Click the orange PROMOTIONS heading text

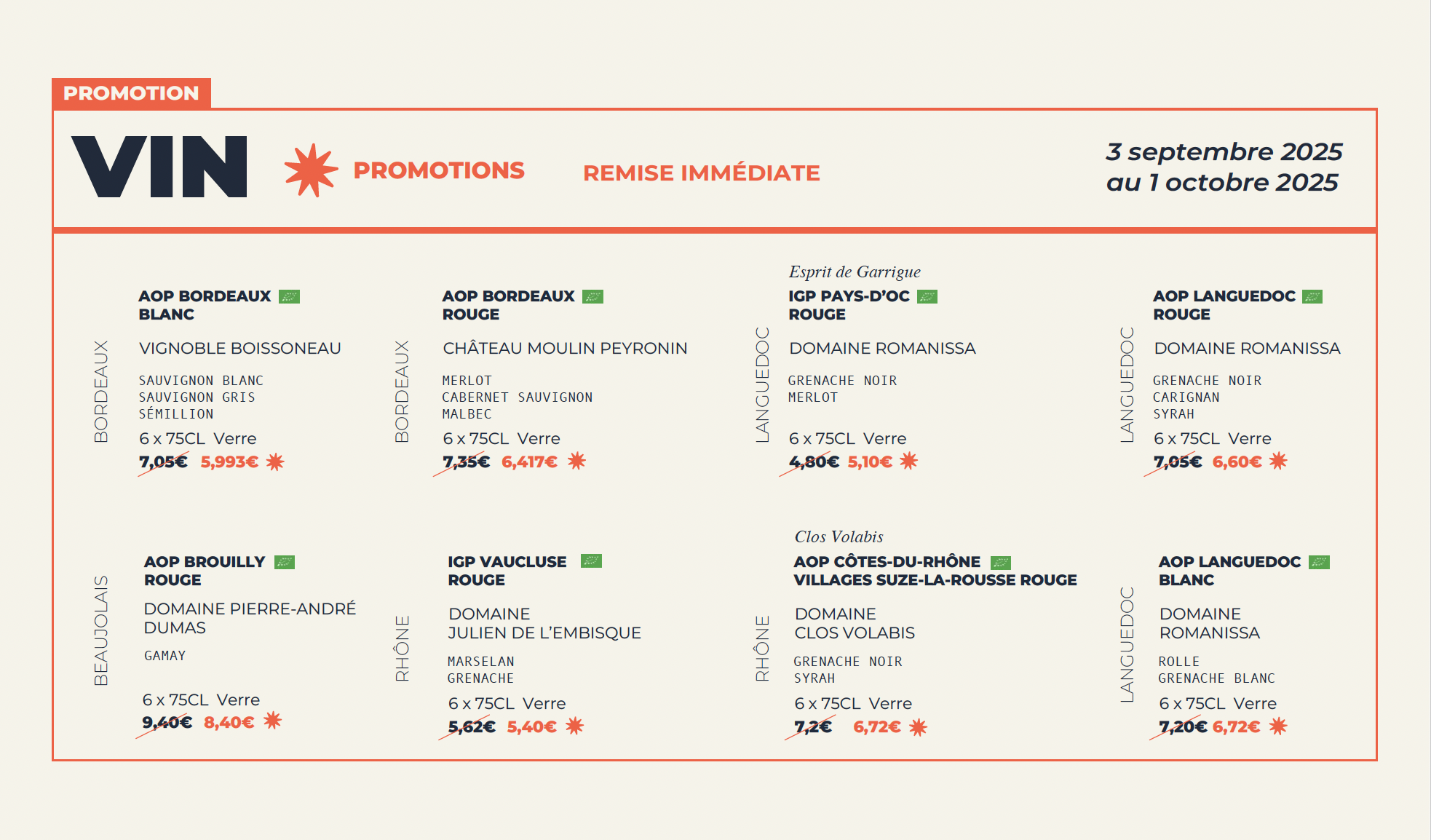[x=439, y=170]
